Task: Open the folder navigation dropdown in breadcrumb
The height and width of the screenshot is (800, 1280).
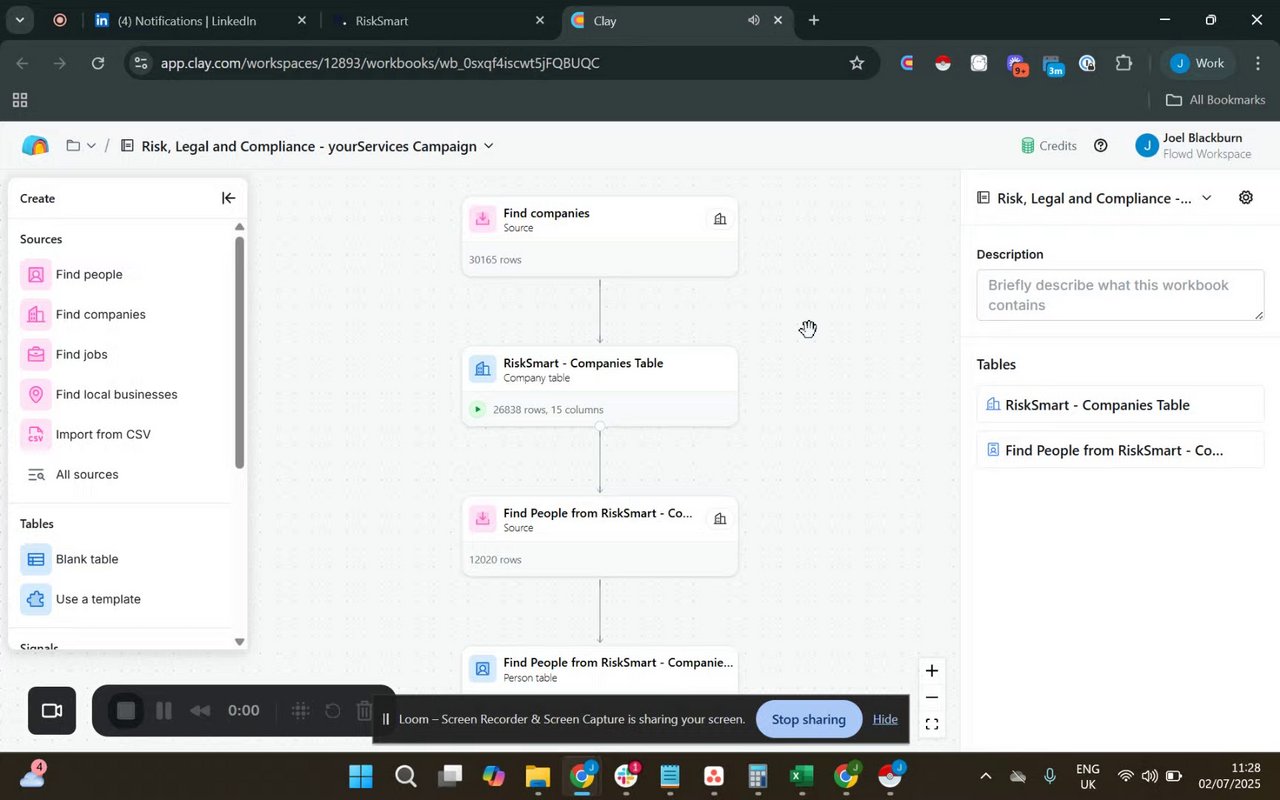Action: pos(81,146)
